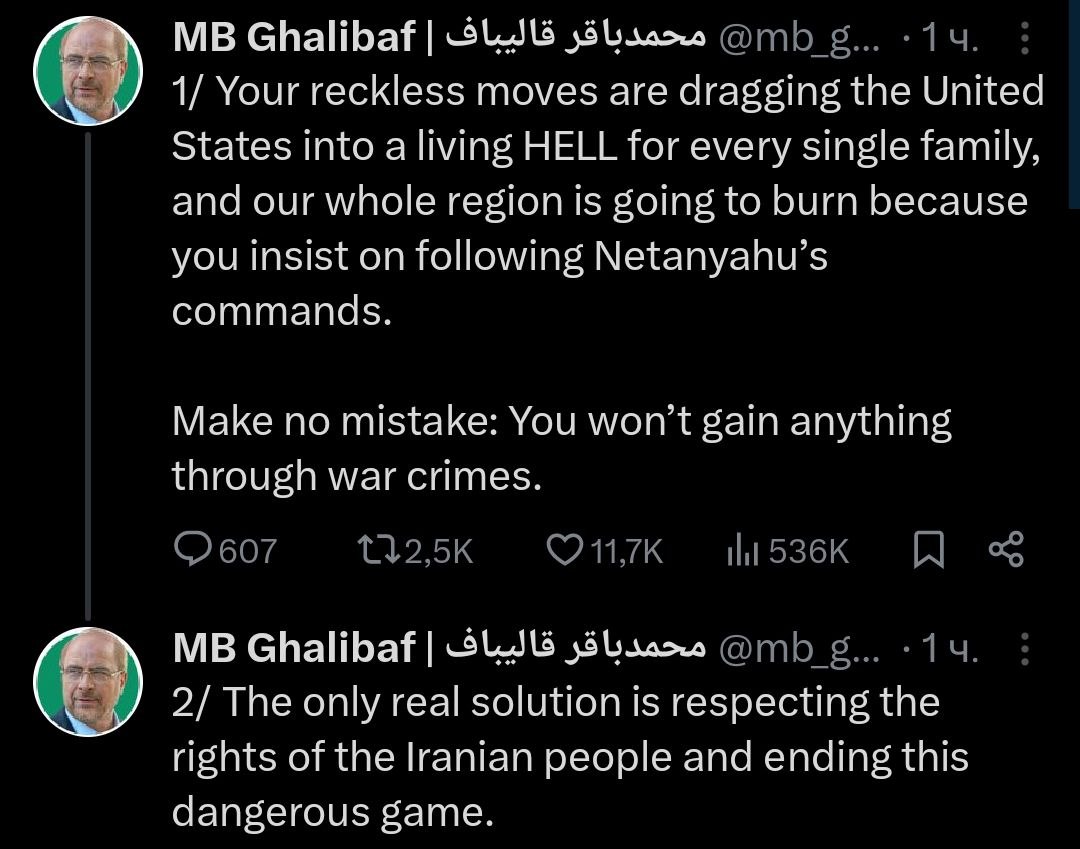Viewport: 1080px width, 849px height.
Task: Share the first post via share icon
Action: click(1005, 549)
